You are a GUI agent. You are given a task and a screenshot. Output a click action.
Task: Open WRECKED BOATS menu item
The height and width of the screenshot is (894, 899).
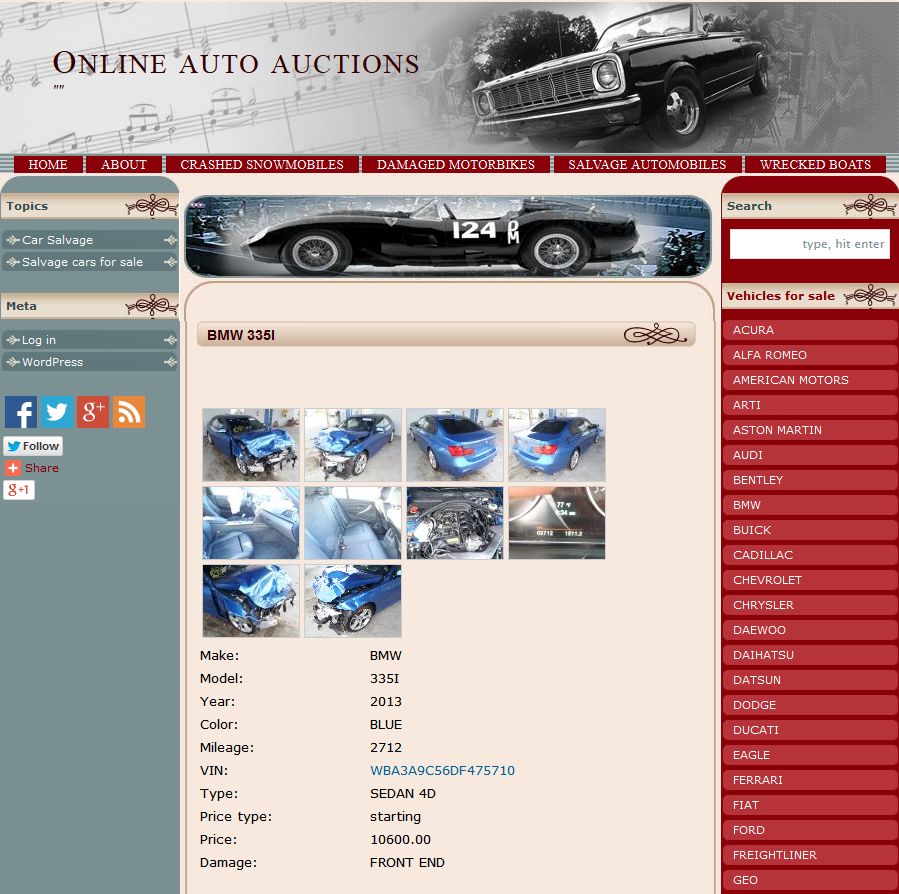815,165
